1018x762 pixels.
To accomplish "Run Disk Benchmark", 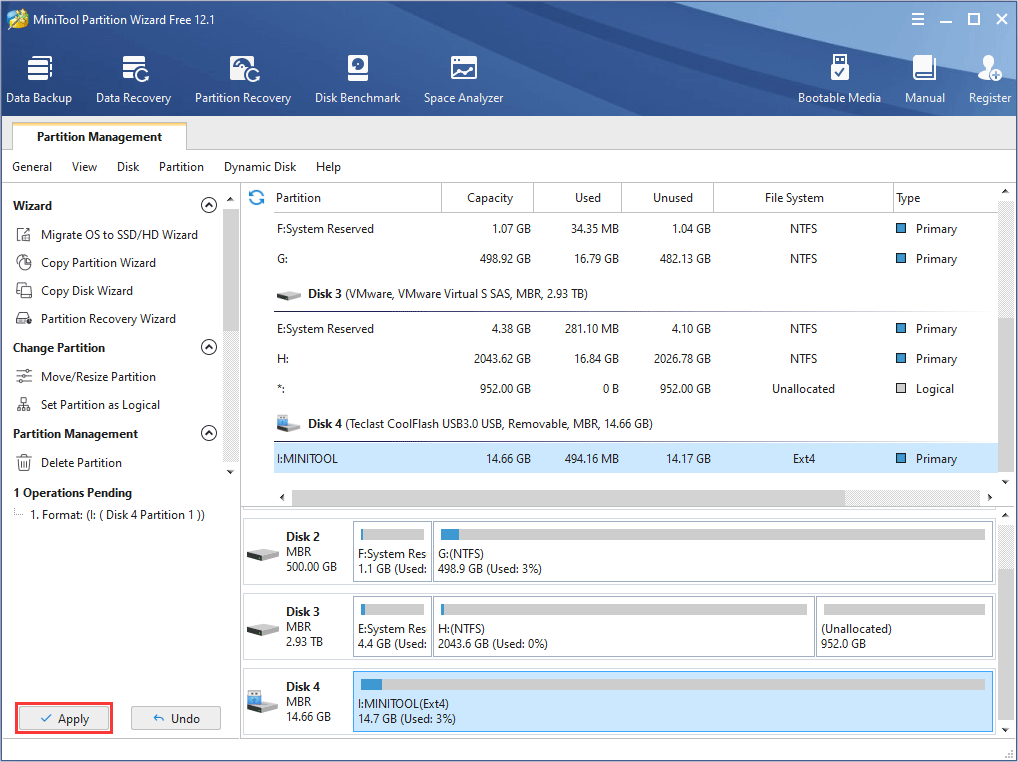I will [x=357, y=78].
